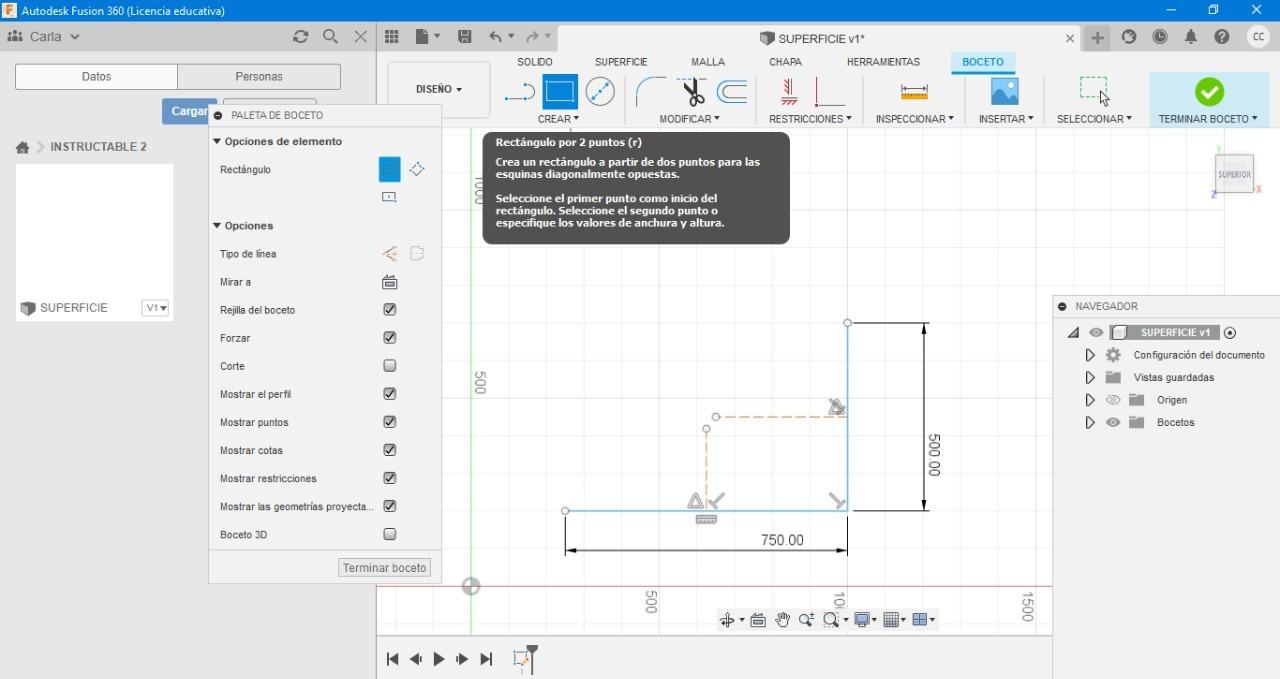Switch to the MALLA tab
Viewport: 1280px width, 679px height.
point(708,62)
